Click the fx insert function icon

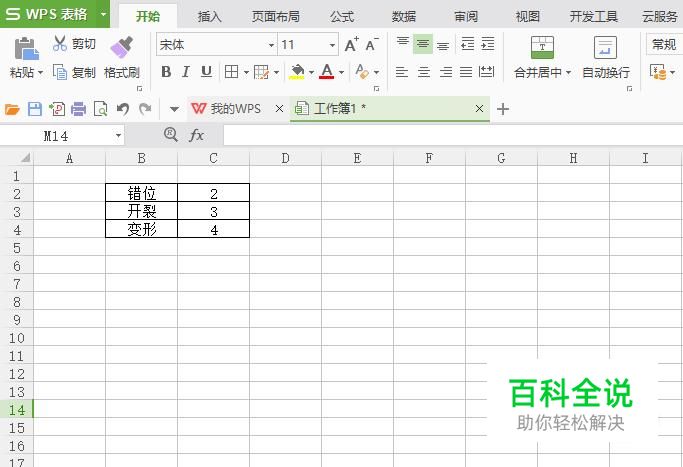[196, 135]
